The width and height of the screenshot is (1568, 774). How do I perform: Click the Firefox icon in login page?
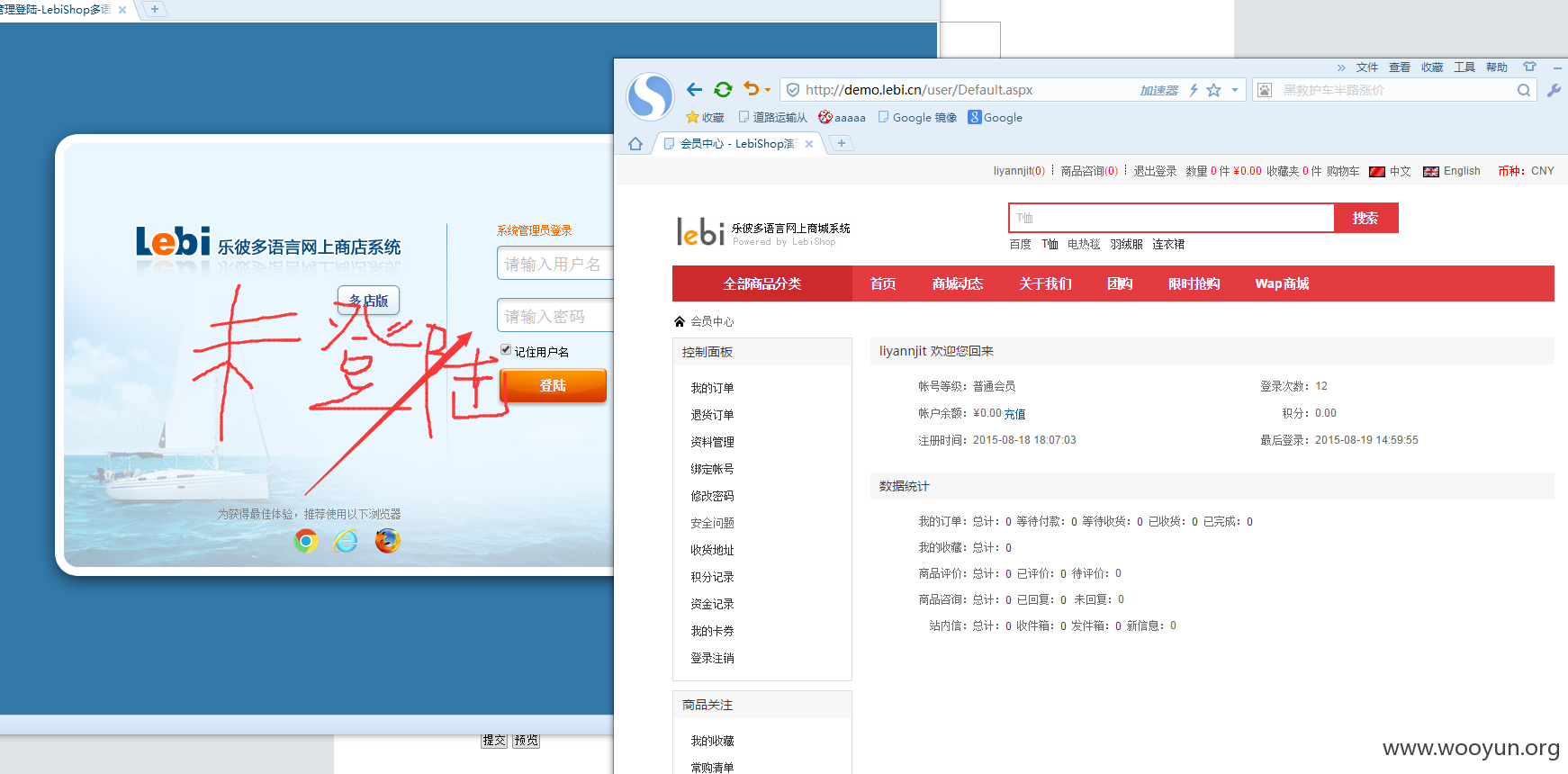(387, 541)
